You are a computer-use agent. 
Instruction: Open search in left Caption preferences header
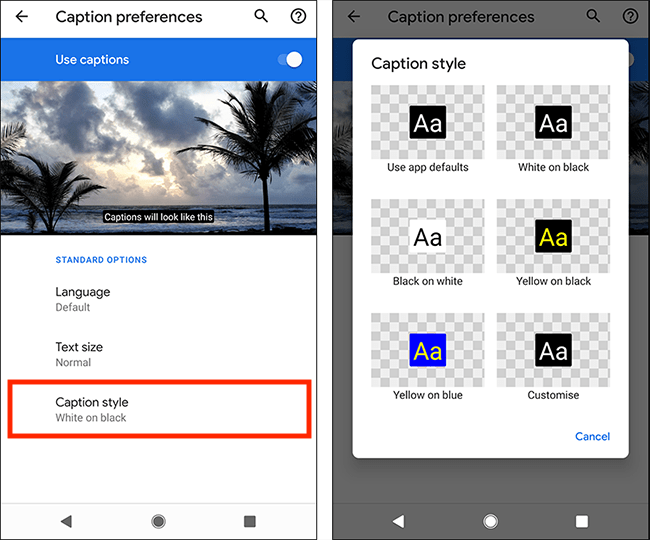click(261, 16)
